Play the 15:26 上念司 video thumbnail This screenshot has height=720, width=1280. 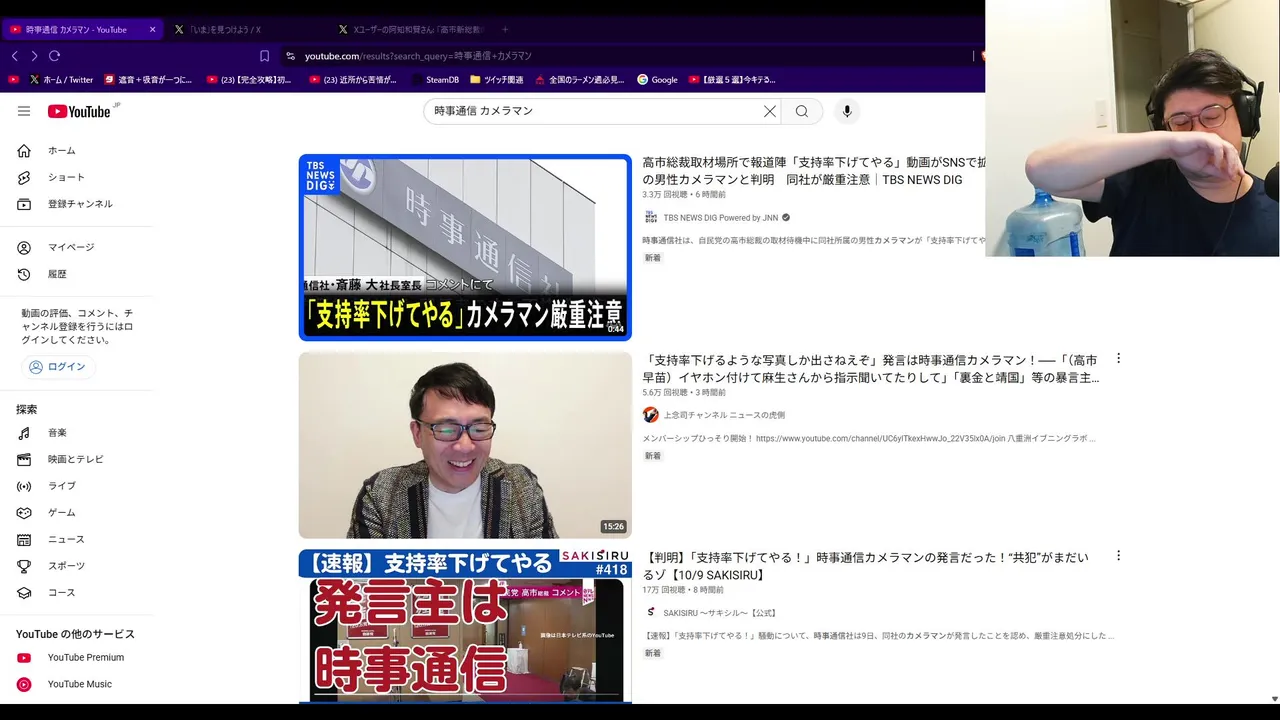[x=465, y=445]
